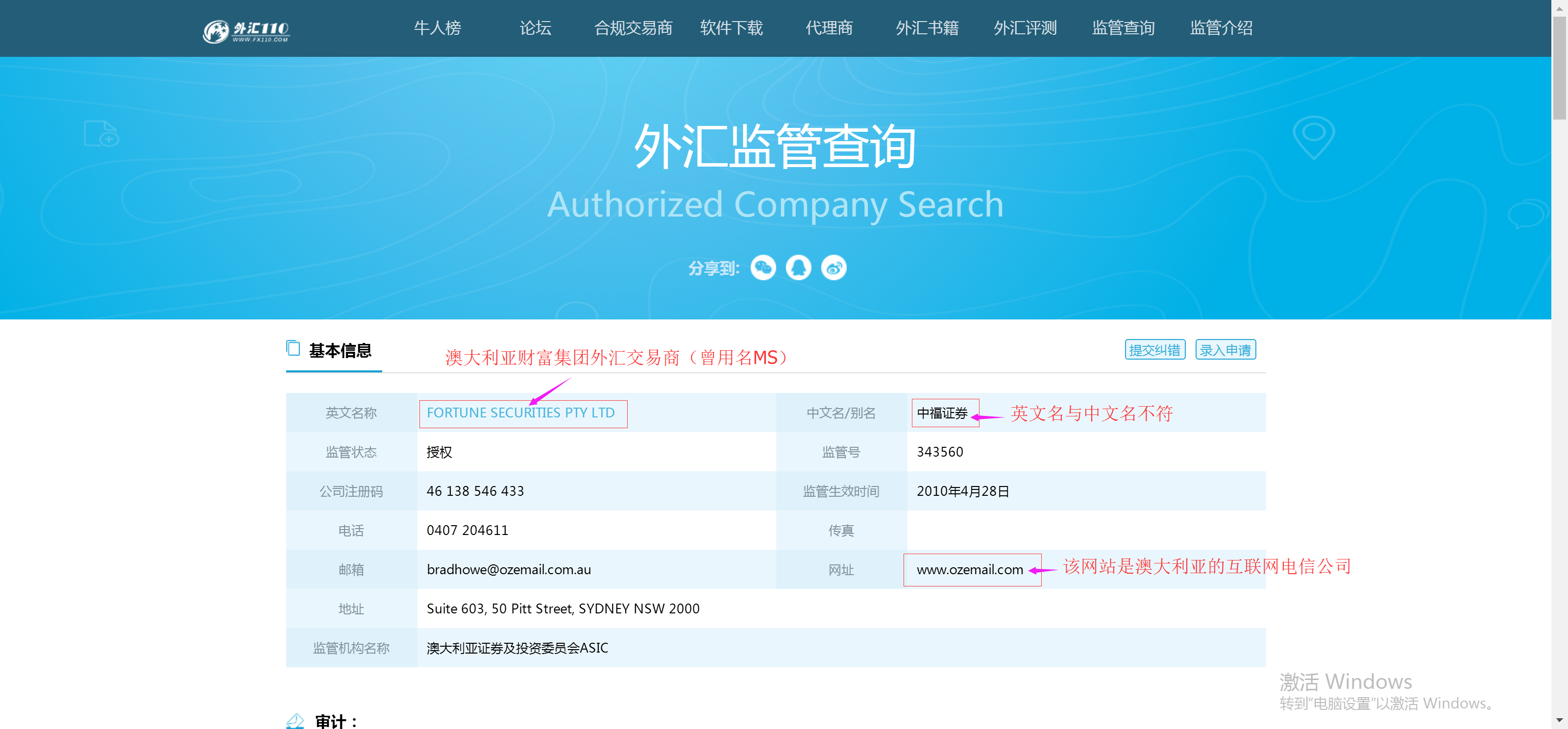Image resolution: width=1568 pixels, height=729 pixels.
Task: Open the 软件下载 page
Action: click(x=731, y=28)
